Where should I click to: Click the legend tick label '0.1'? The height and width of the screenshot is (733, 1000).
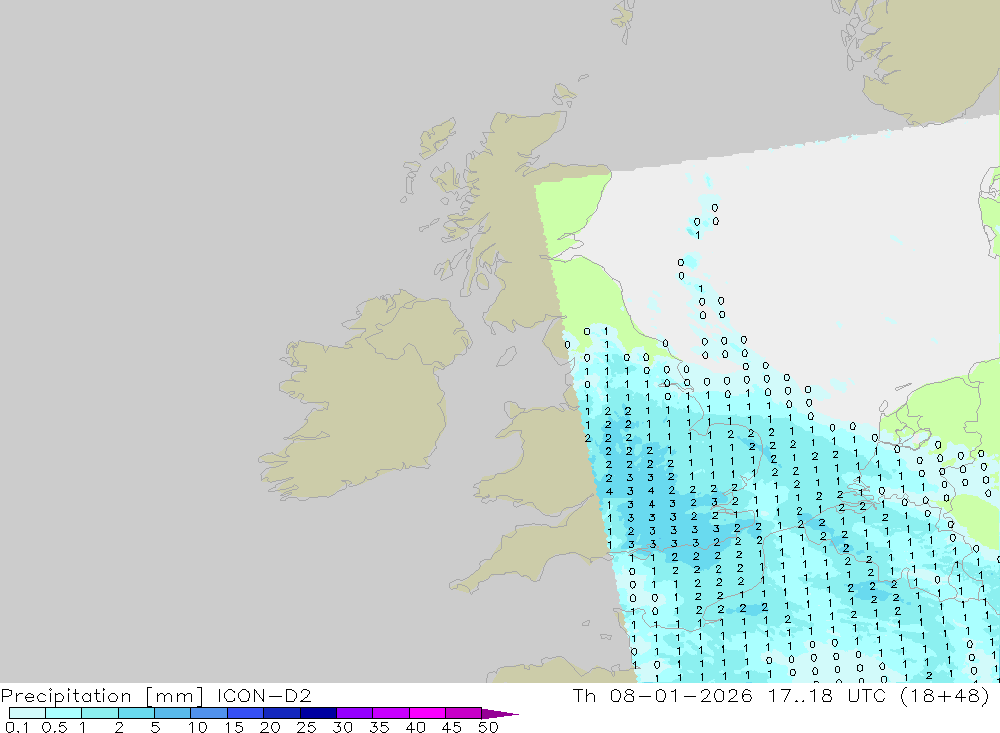click(x=17, y=727)
